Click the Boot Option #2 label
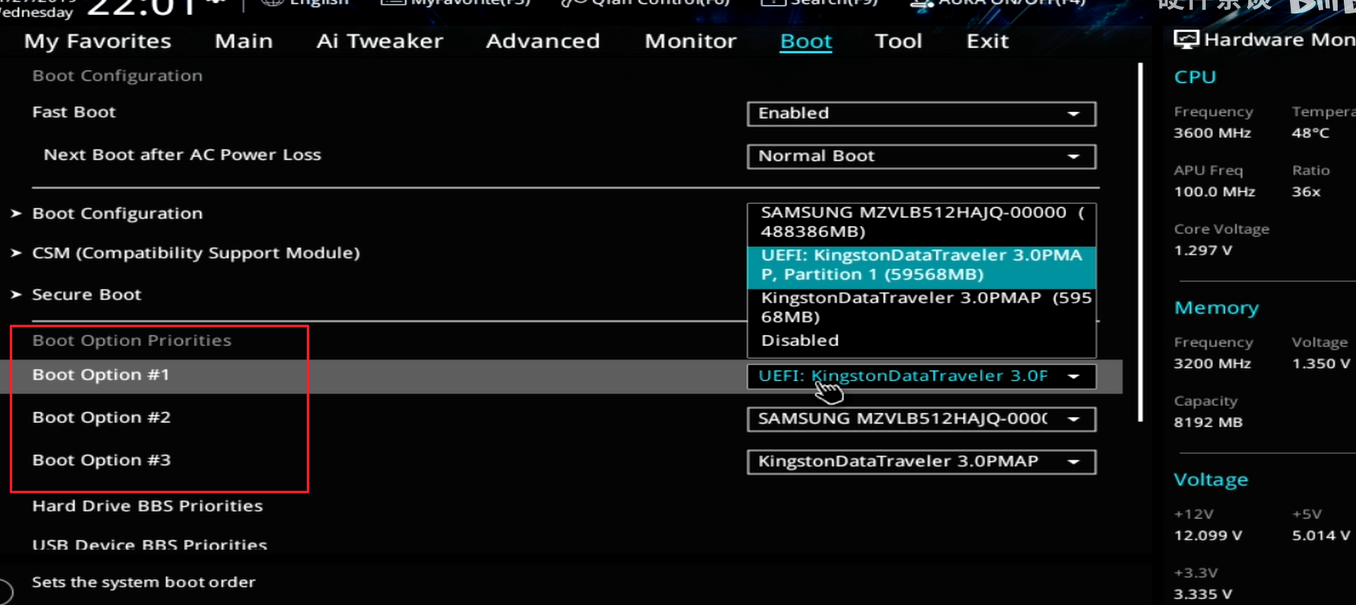Screen dimensions: 1356x605 101,418
